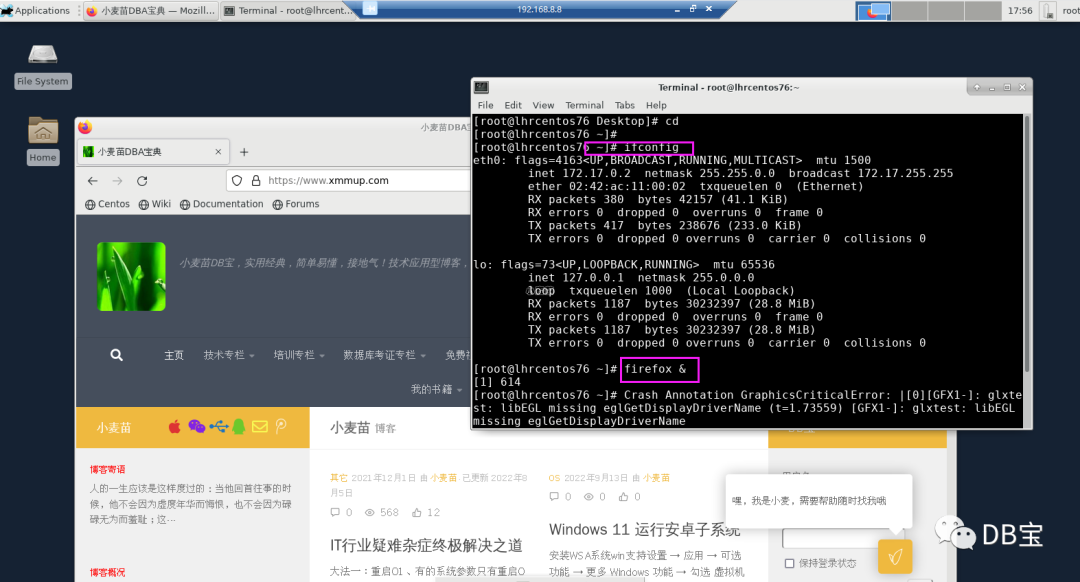Click the 其它 category tag
1080x582 pixels.
pos(338,477)
